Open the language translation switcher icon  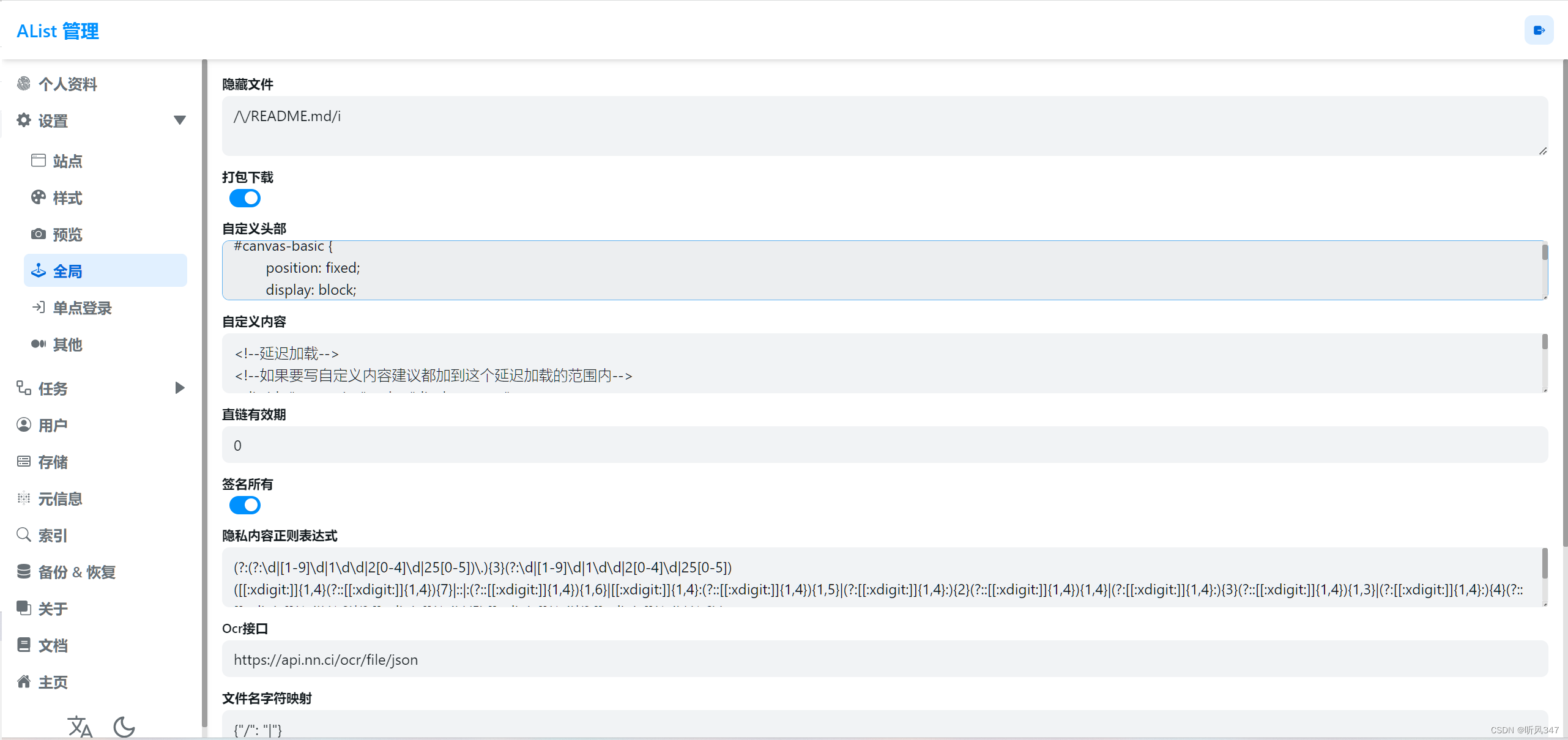pos(80,727)
